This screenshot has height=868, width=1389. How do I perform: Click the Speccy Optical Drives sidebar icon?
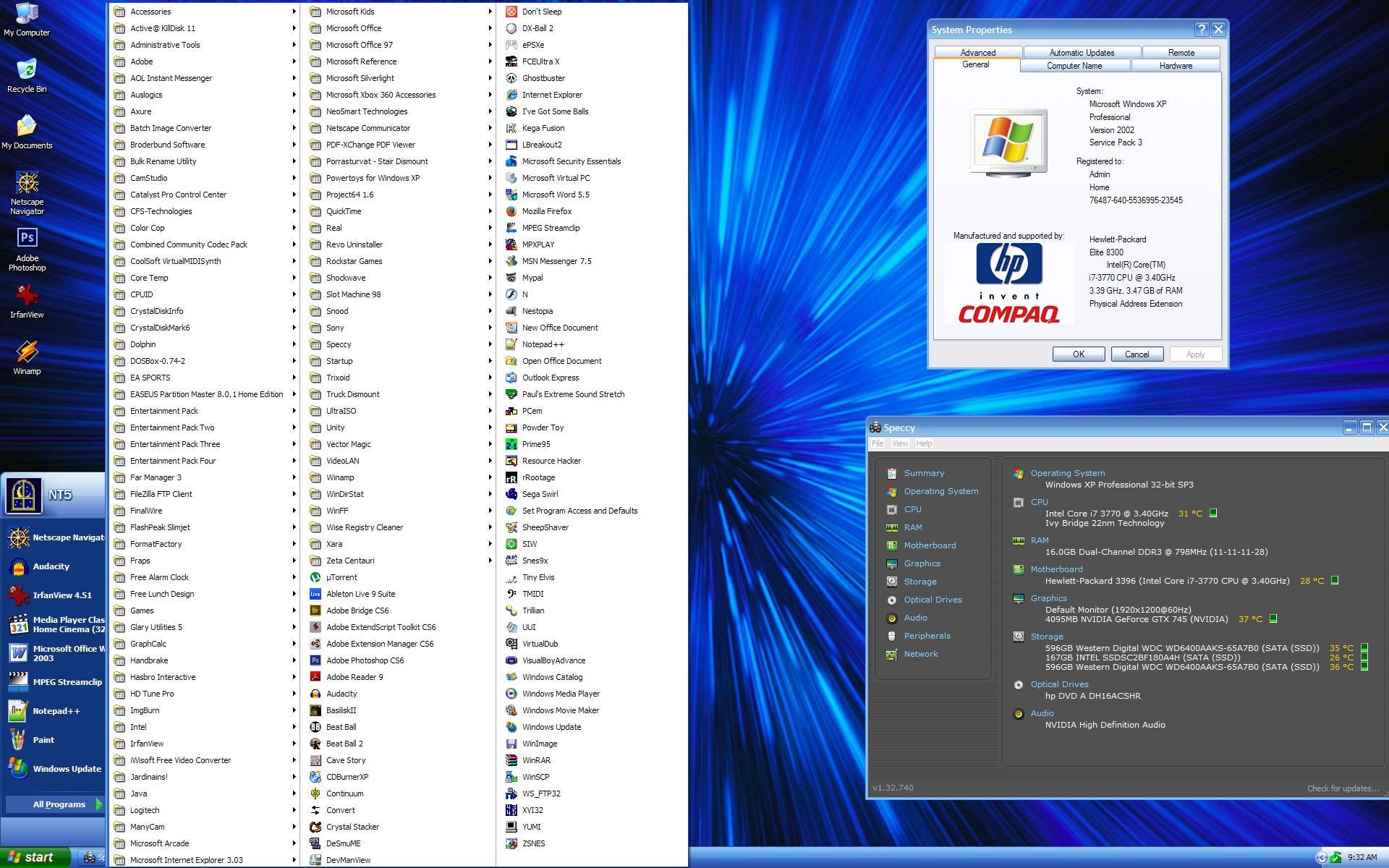[x=892, y=600]
